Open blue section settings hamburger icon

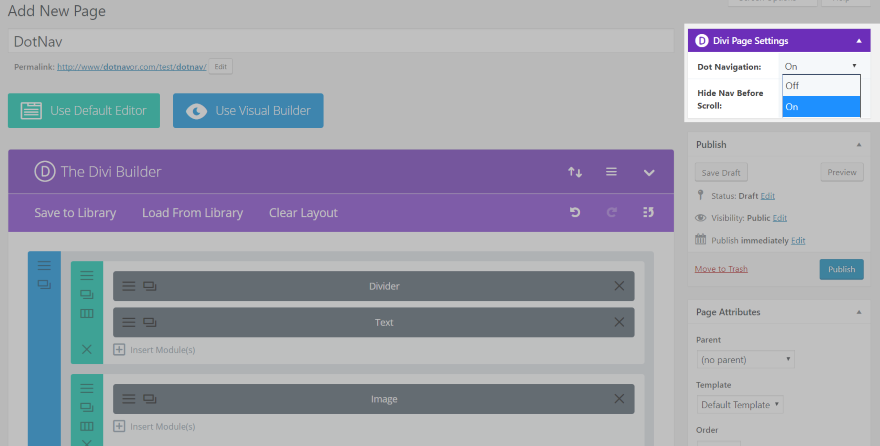pyautogui.click(x=44, y=265)
